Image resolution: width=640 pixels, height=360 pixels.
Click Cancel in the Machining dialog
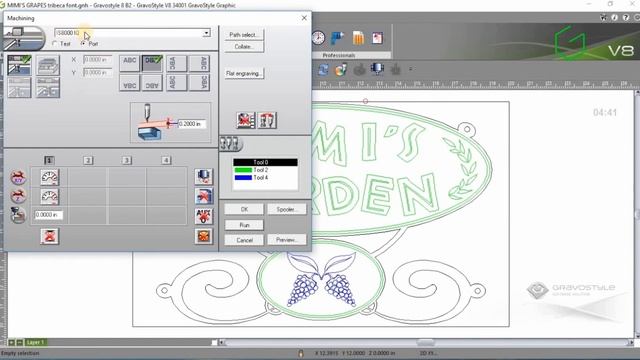(244, 240)
